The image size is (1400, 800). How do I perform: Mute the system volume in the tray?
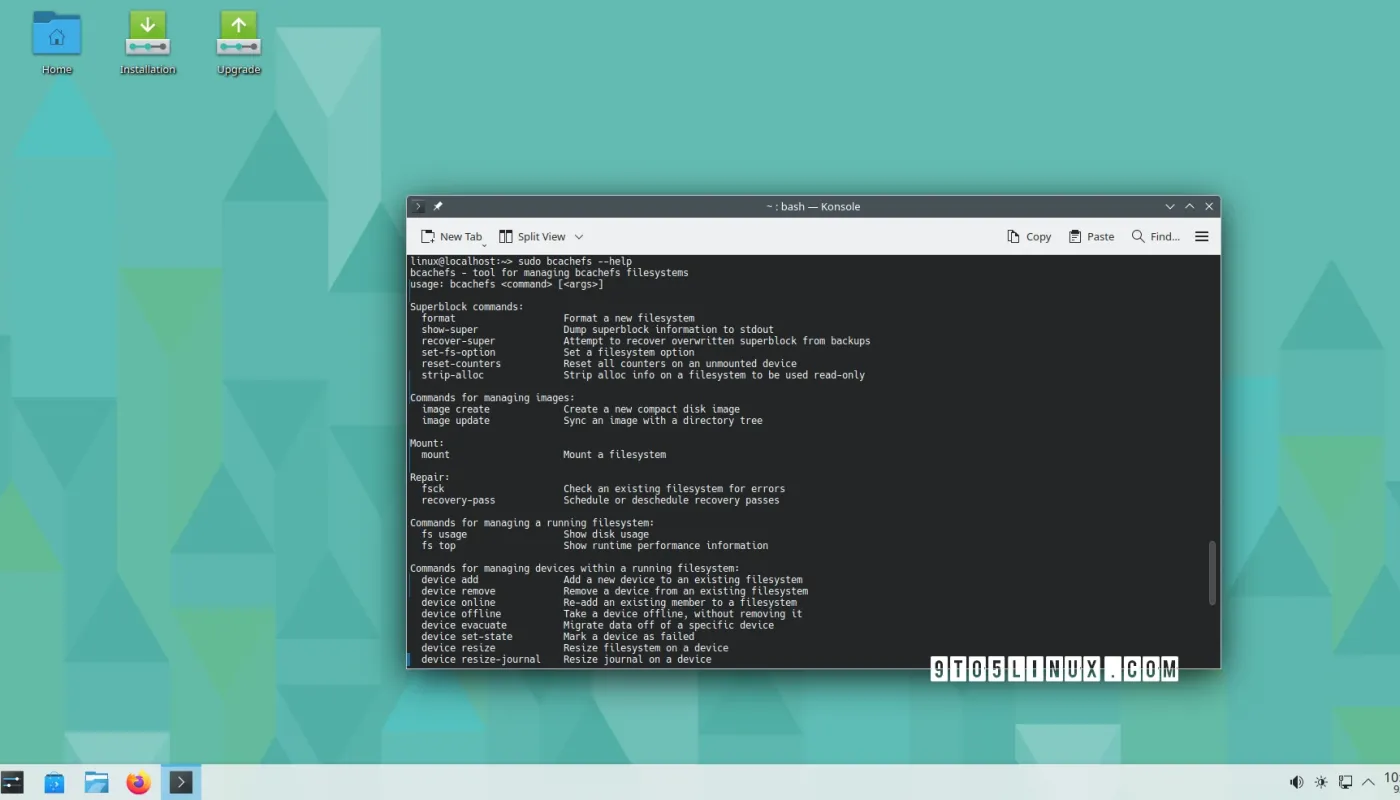click(x=1296, y=782)
